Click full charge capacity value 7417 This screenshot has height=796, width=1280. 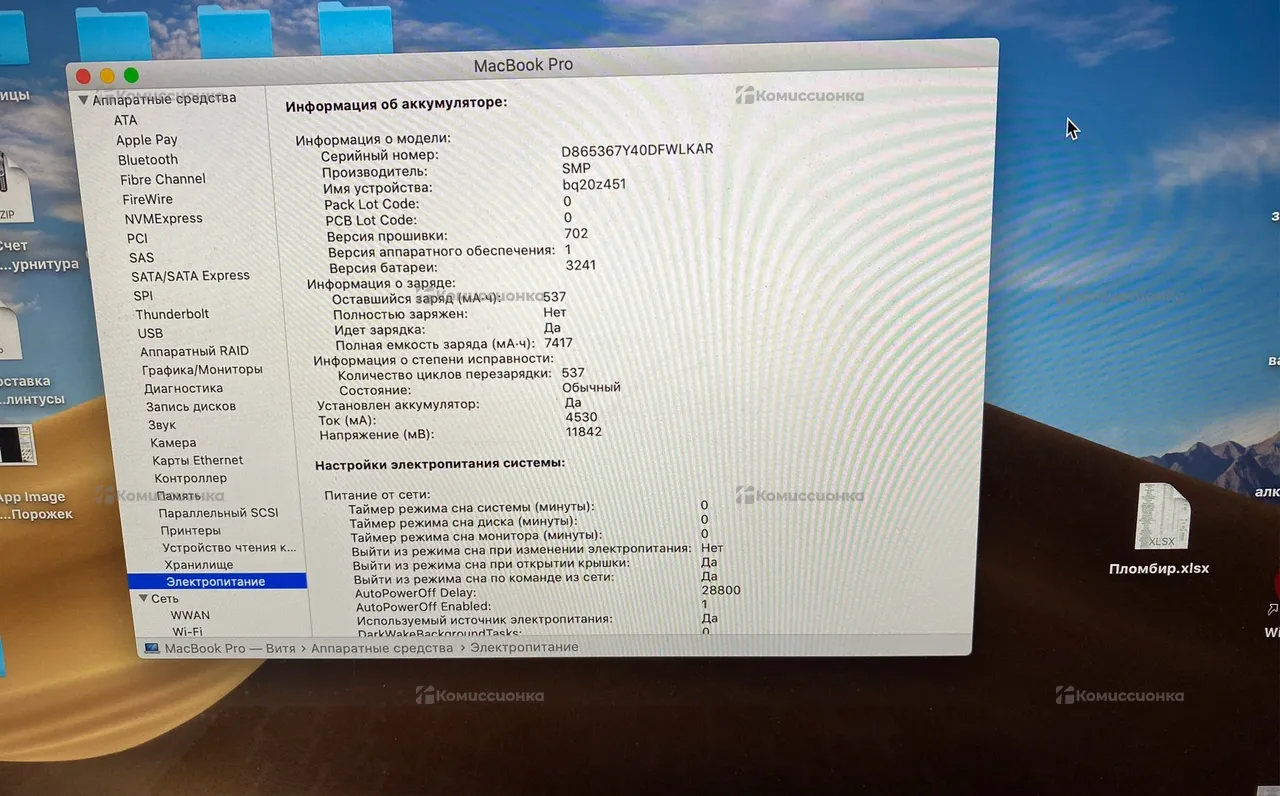pos(558,343)
